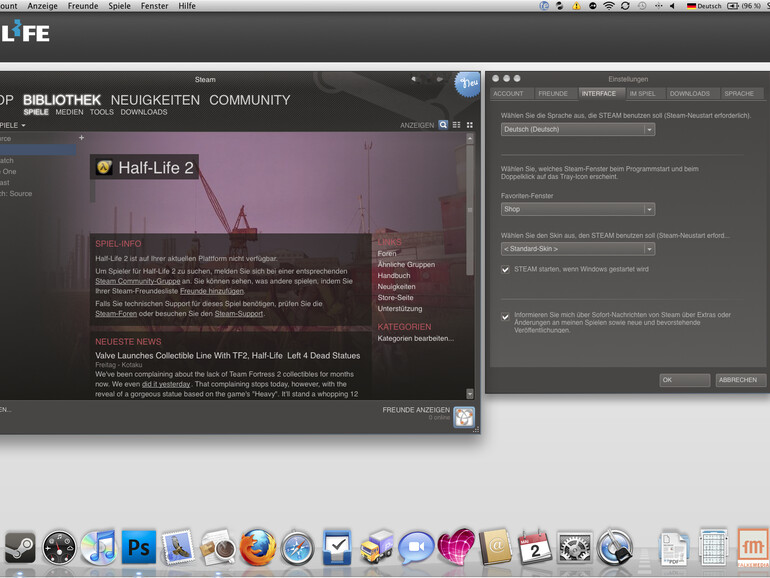Click the blue 'Neu' badge
Viewport: 770px width, 578px height.
tap(468, 84)
